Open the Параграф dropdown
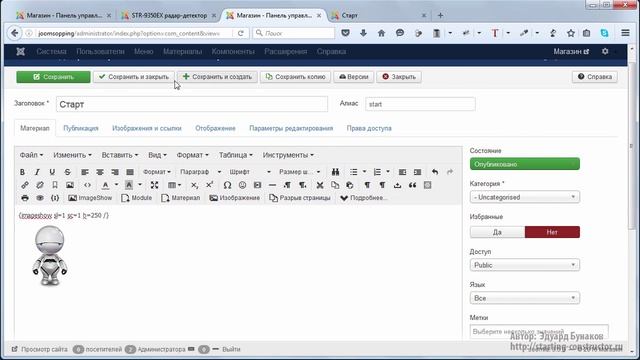Viewport: 640px width, 360px height. click(x=200, y=172)
